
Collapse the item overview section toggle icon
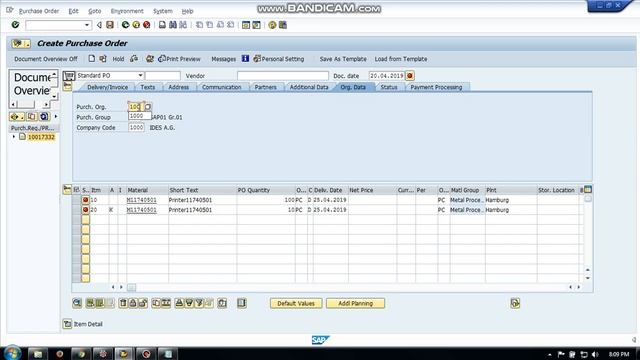tap(67, 189)
